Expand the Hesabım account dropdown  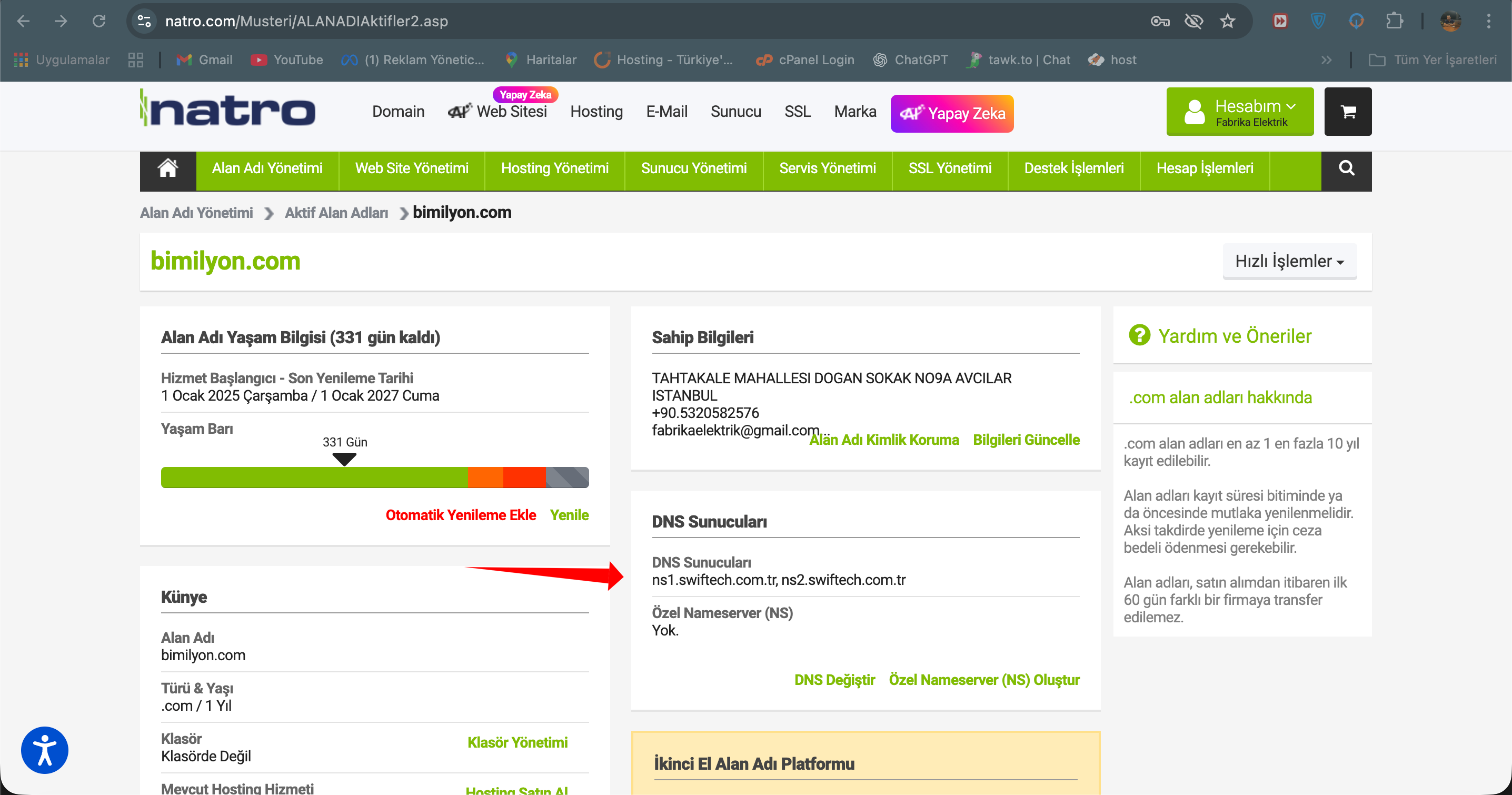pos(1240,112)
